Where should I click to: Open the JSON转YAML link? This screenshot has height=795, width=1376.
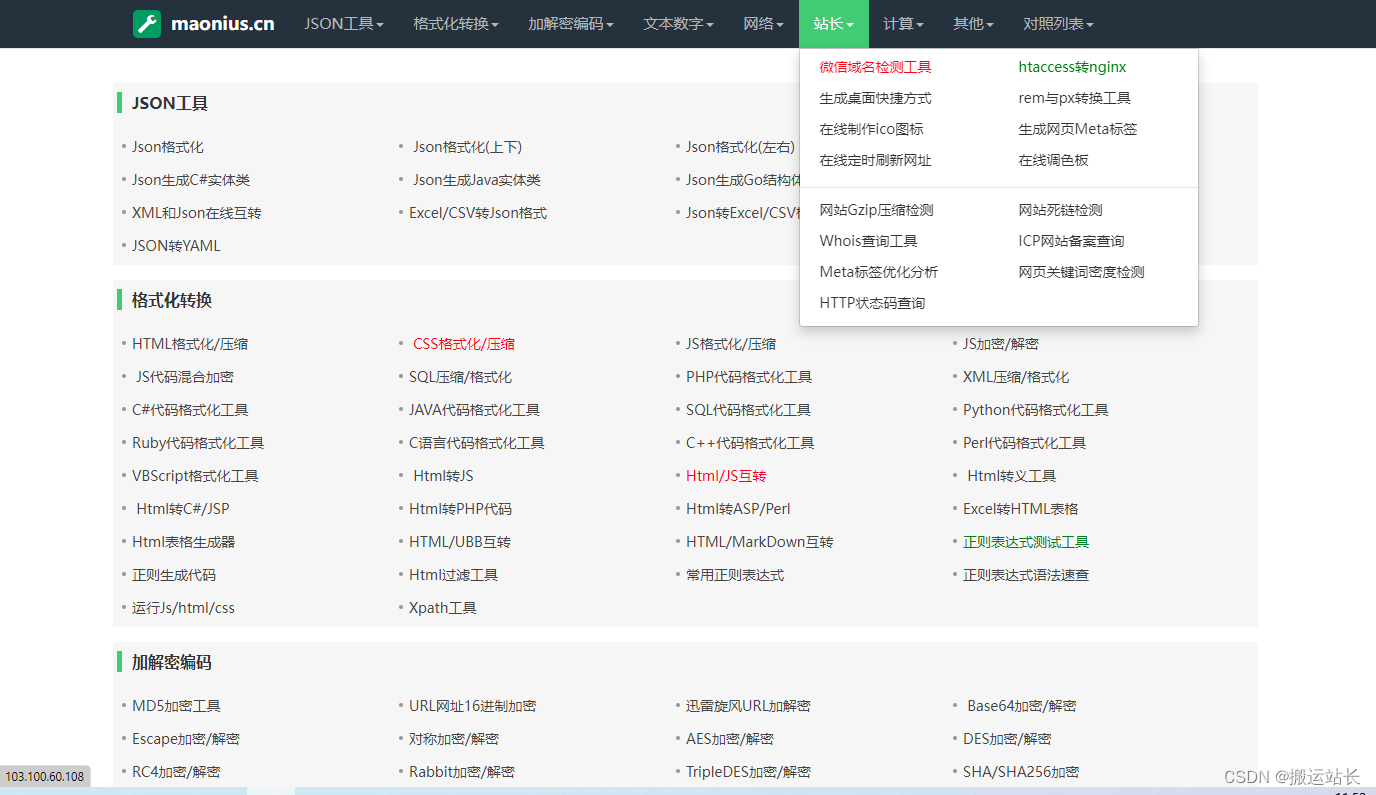pos(176,246)
